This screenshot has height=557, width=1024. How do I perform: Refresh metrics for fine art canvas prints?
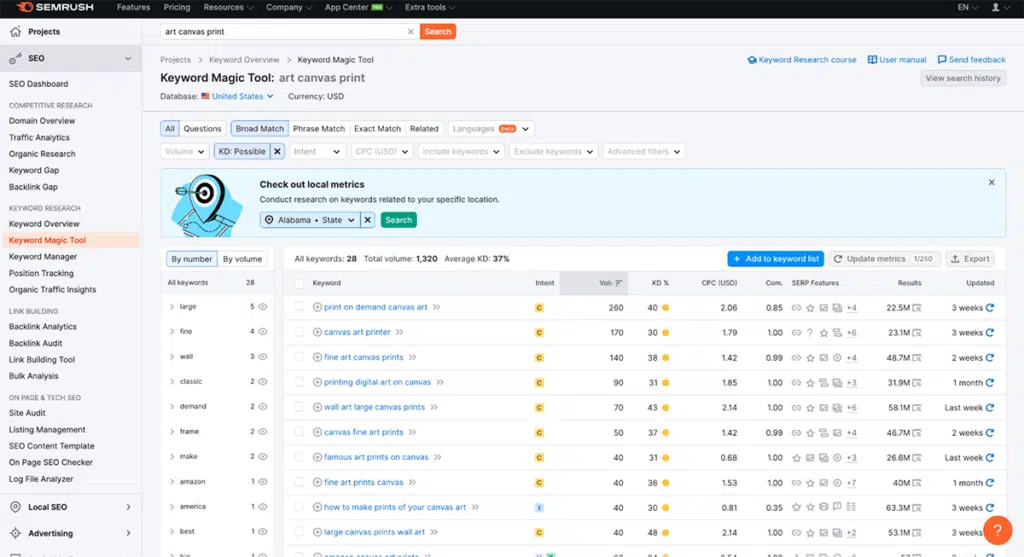(990, 358)
